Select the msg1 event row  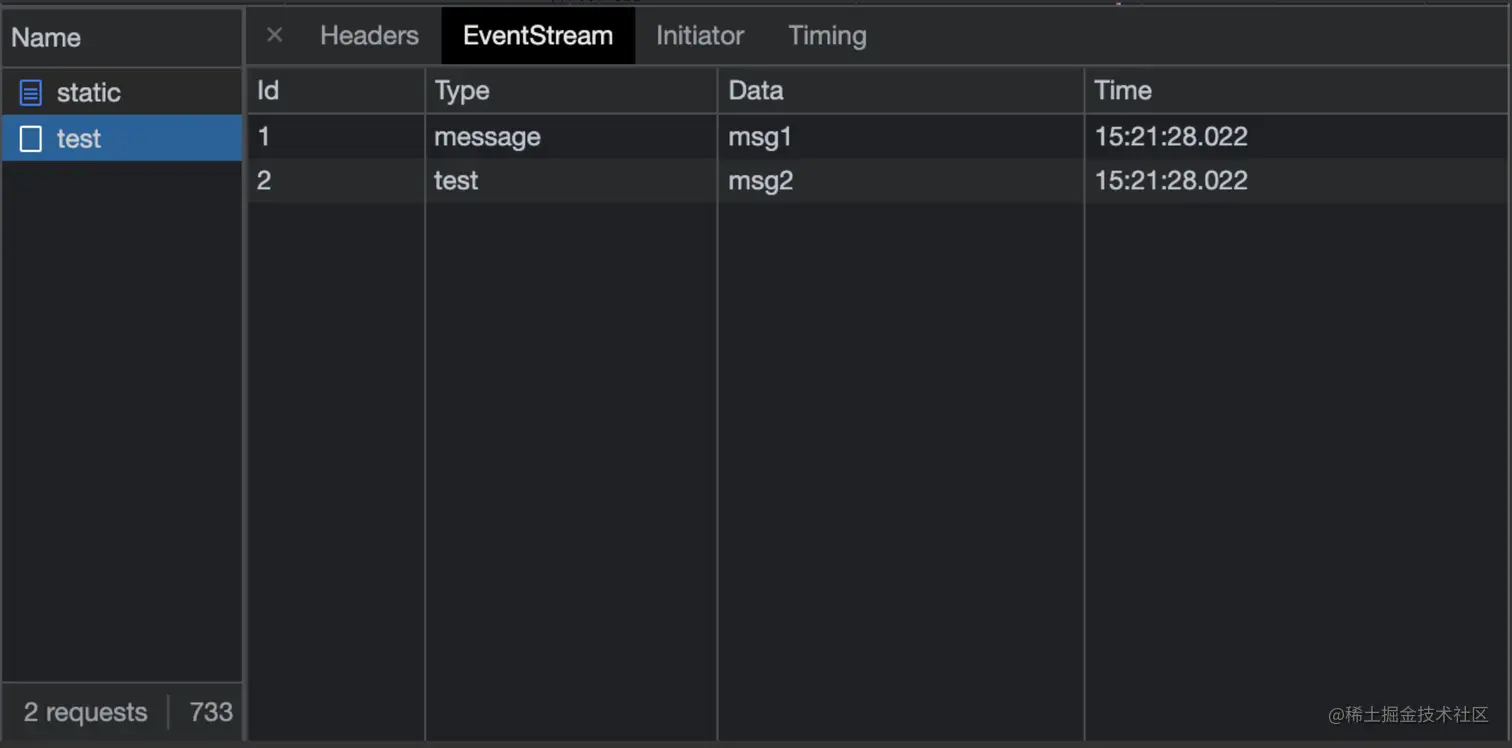tap(760, 137)
